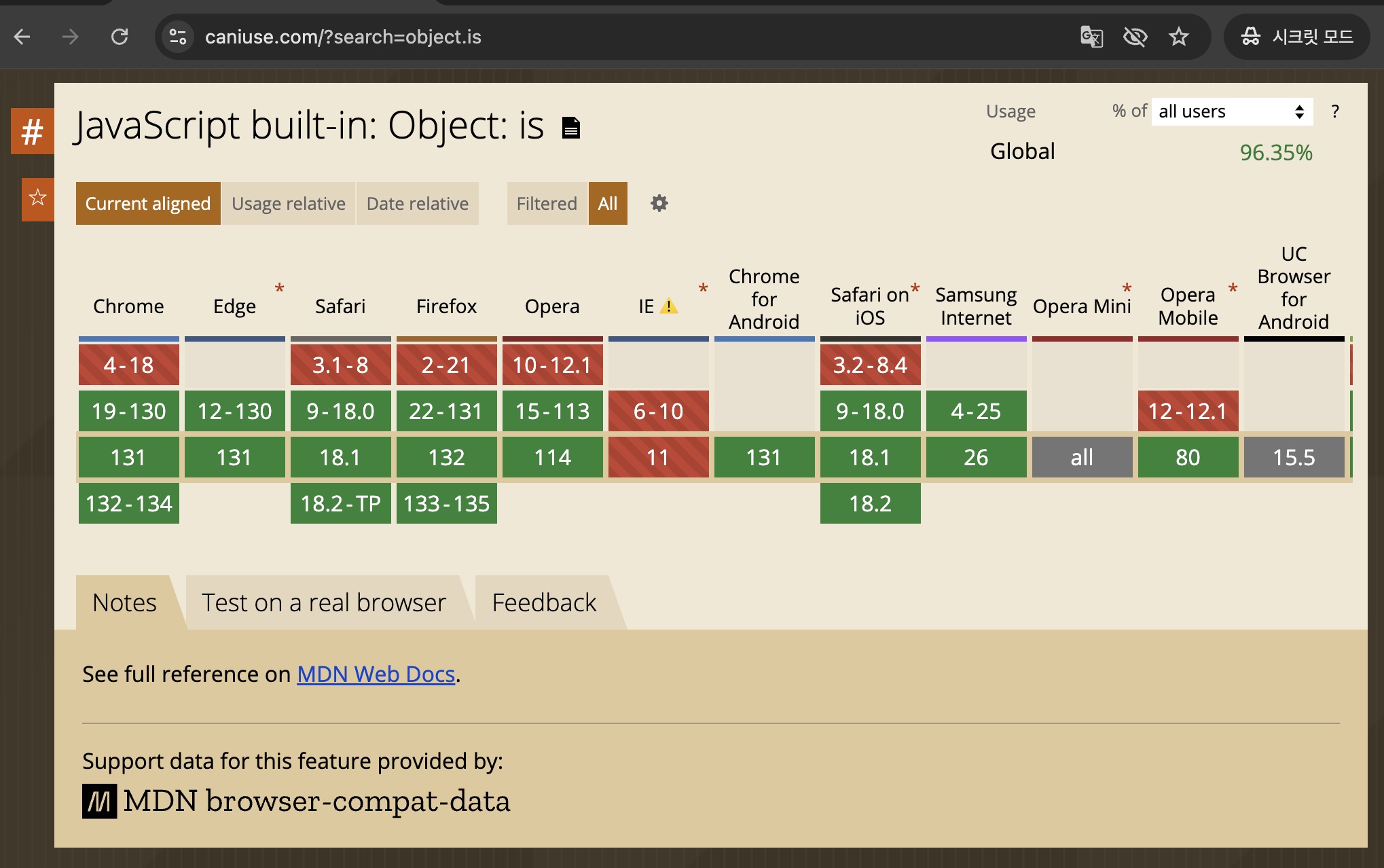Click the Firefox 2-21 cell
This screenshot has width=1384, height=868.
click(446, 365)
